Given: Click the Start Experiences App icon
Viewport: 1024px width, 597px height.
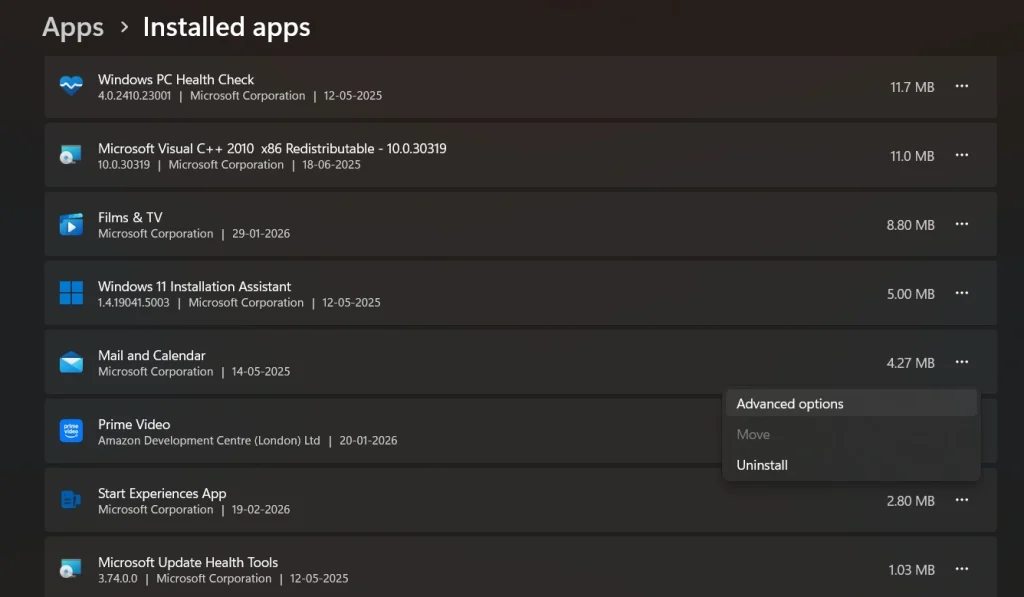Looking at the screenshot, I should (x=70, y=500).
